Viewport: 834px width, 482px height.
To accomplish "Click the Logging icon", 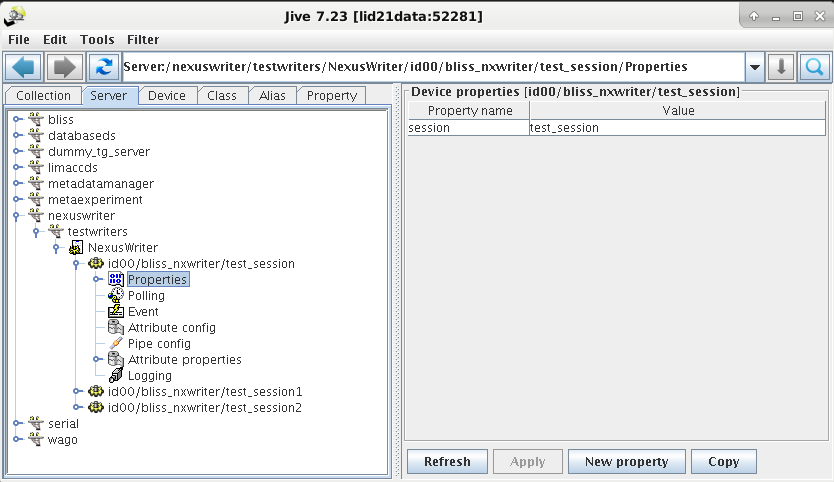I will pos(116,375).
